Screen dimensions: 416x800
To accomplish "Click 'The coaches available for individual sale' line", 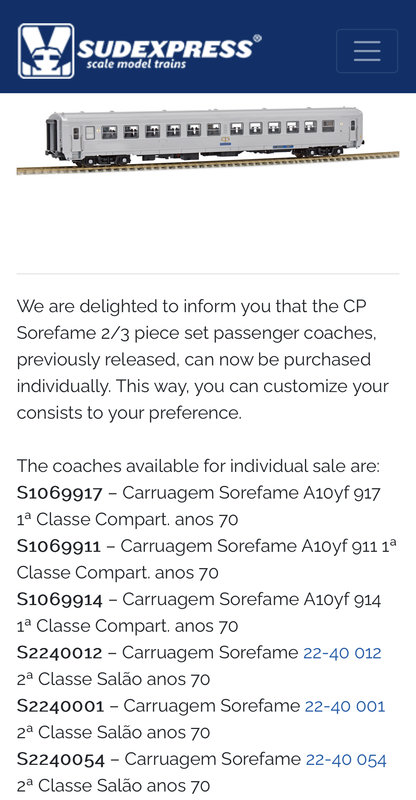I will tap(198, 466).
